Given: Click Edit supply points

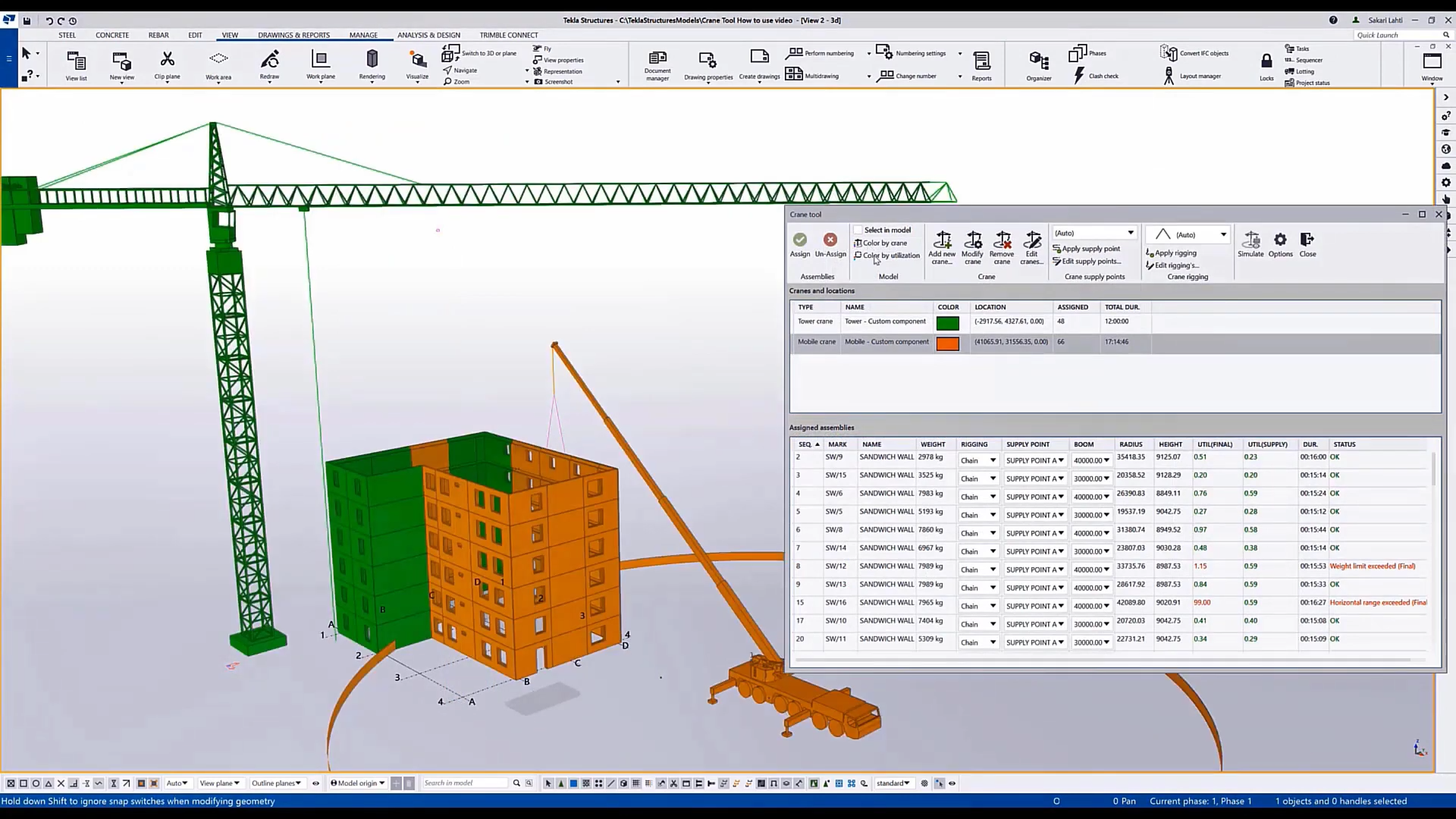Looking at the screenshot, I should pyautogui.click(x=1087, y=262).
